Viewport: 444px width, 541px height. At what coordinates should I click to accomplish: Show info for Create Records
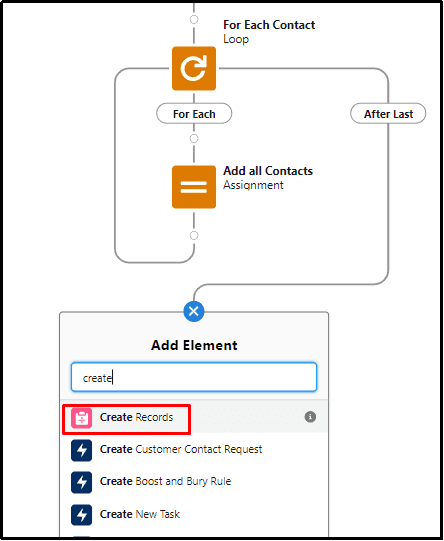click(x=310, y=417)
